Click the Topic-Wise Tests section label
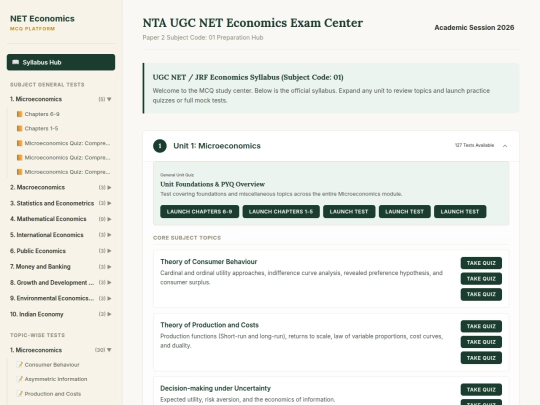 38,335
